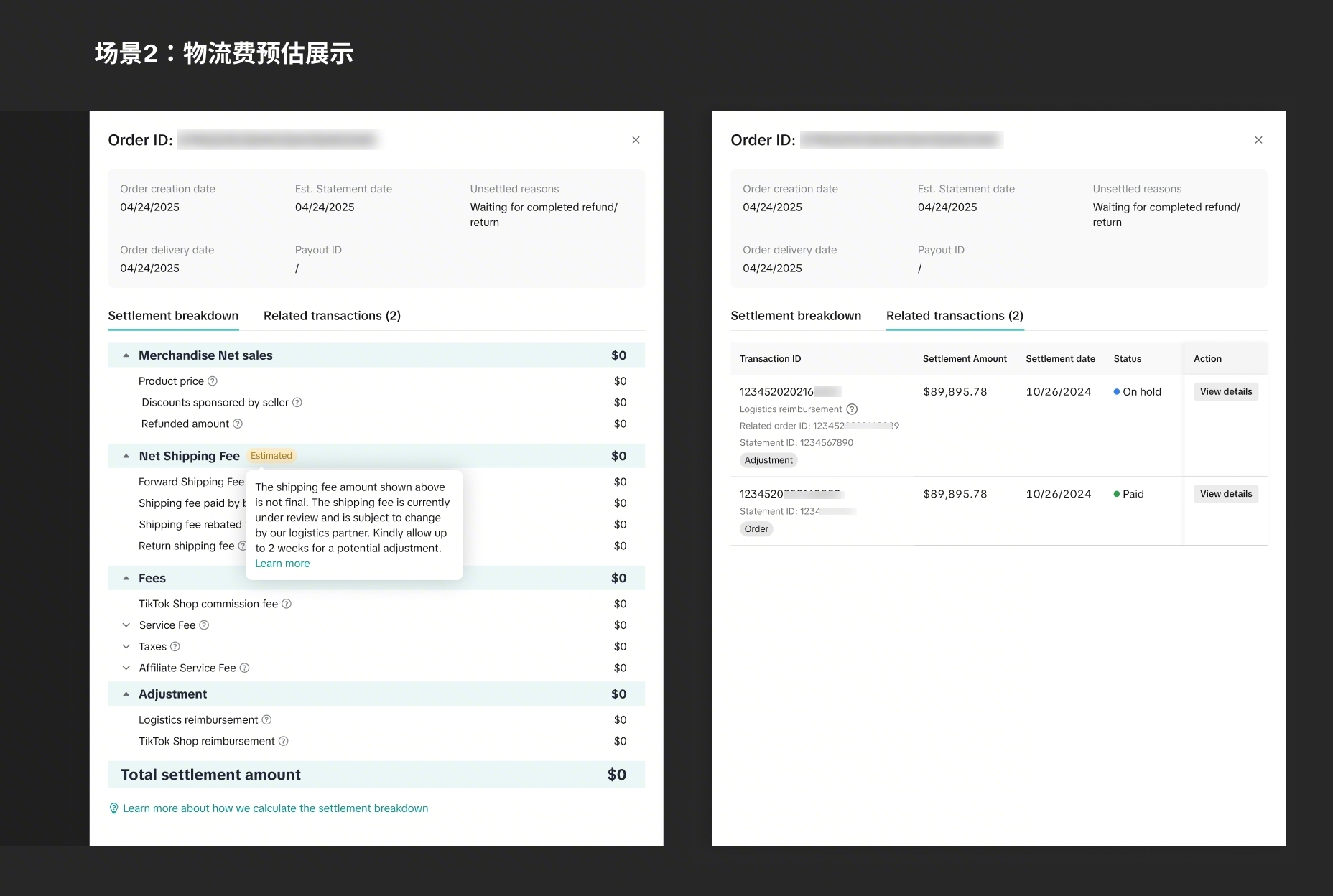Viewport: 1333px width, 896px height.
Task: Switch to Settlement breakdown tab in right panel
Action: 796,316
